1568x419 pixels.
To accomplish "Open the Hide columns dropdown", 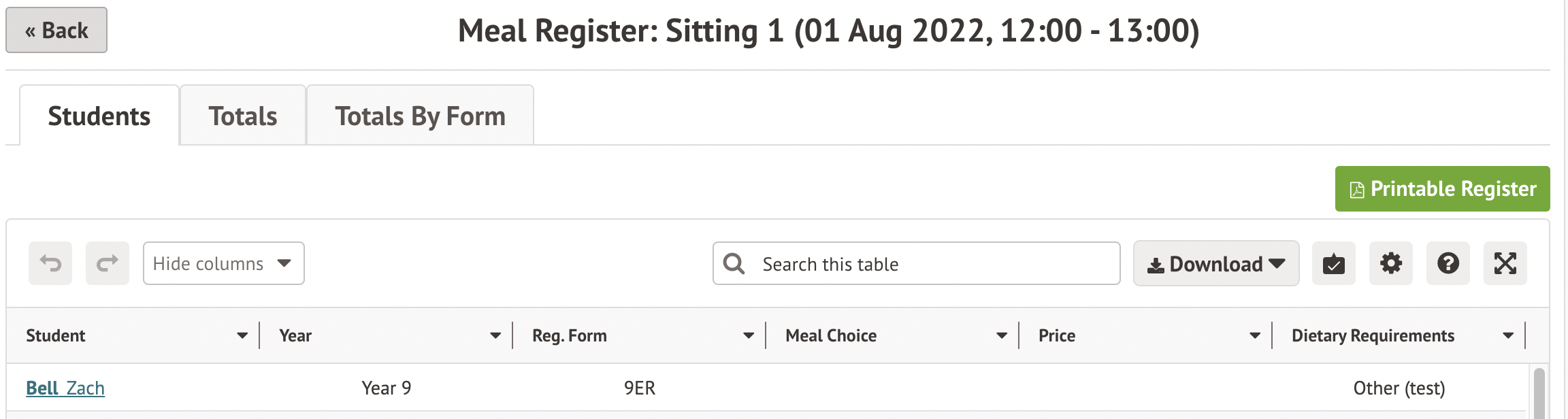I will point(223,263).
